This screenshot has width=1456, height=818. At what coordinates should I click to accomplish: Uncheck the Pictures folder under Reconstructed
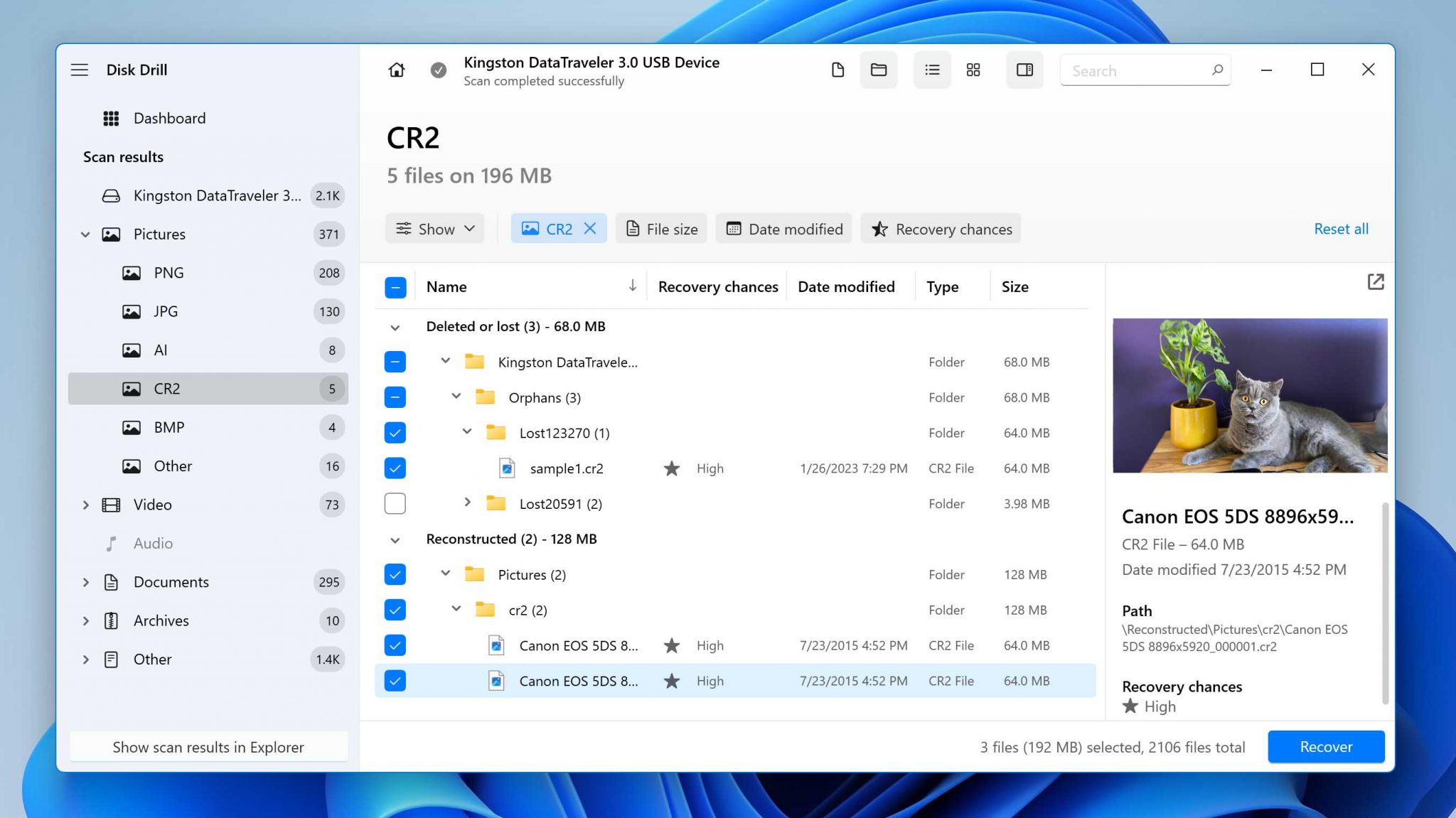pyautogui.click(x=395, y=574)
